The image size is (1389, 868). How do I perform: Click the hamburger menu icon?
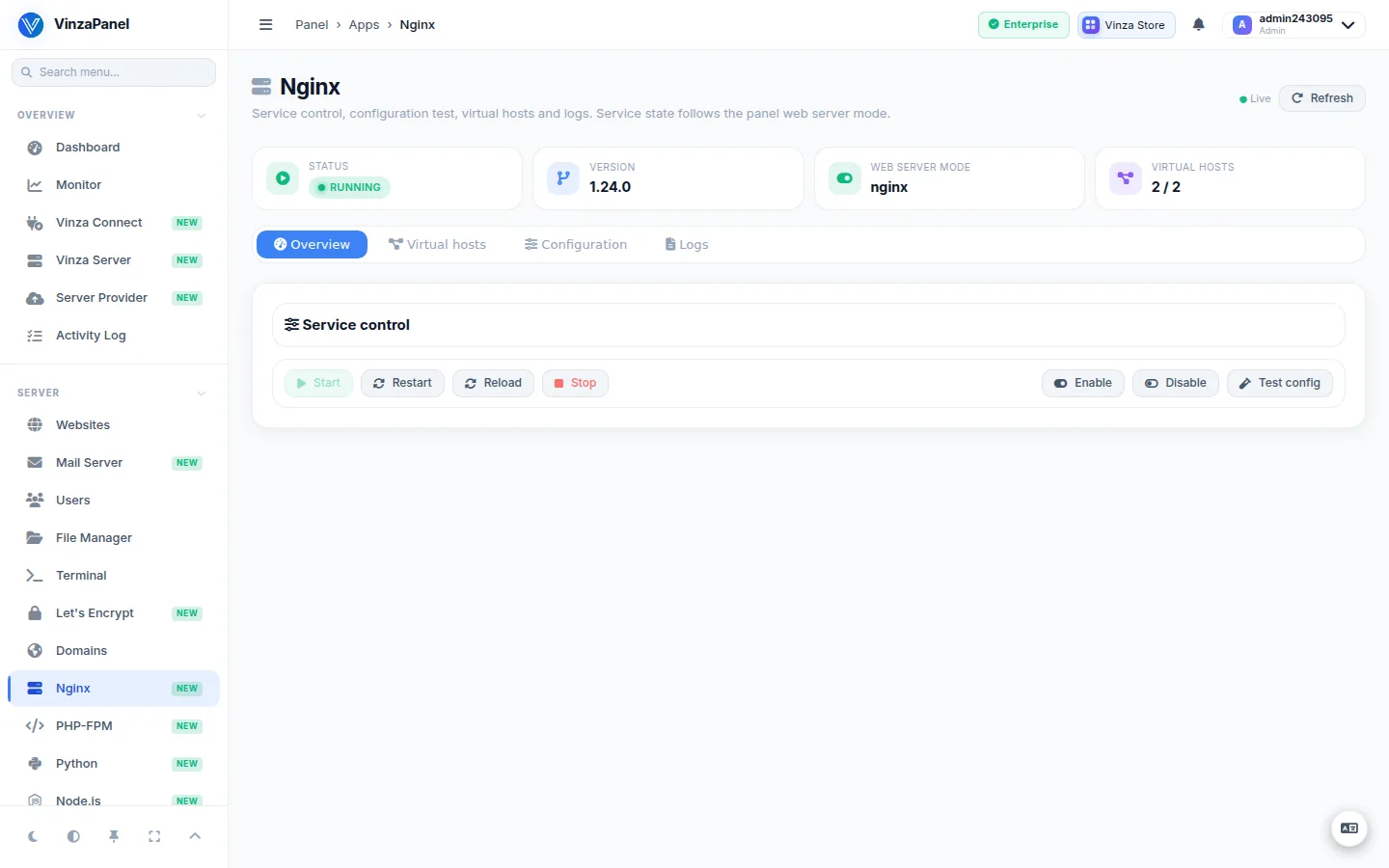(x=266, y=25)
